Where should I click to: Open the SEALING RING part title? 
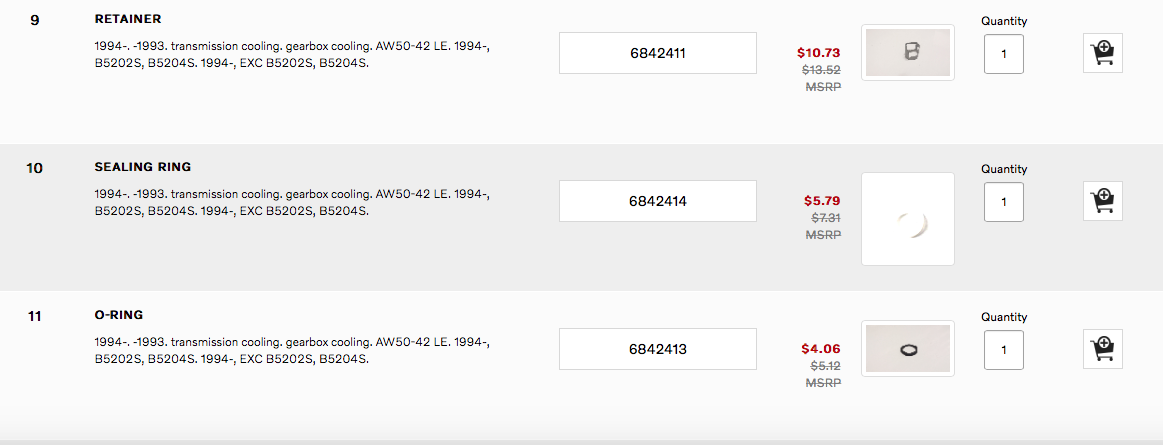coord(142,167)
